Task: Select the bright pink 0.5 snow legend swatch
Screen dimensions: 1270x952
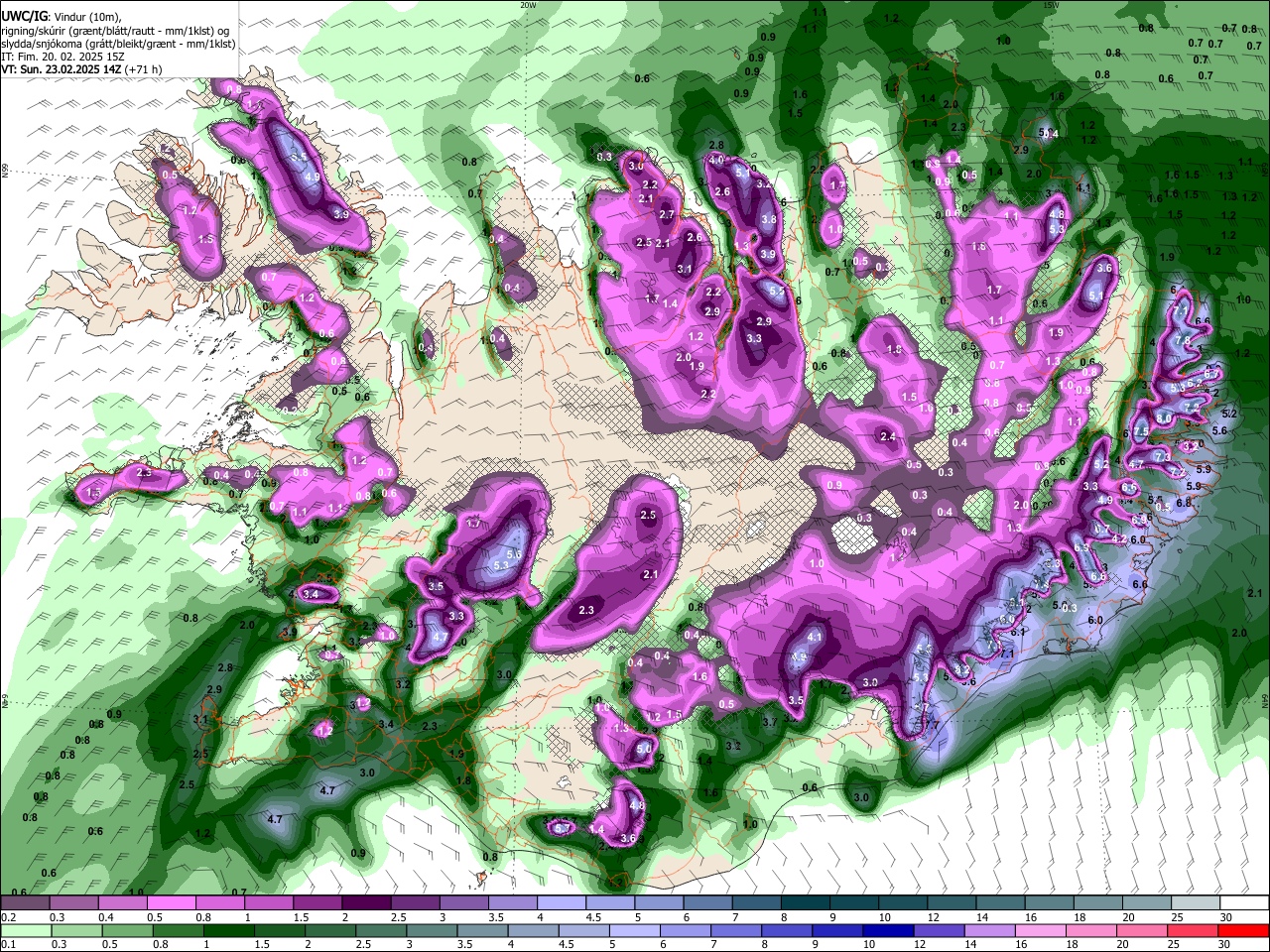Action: (x=171, y=902)
